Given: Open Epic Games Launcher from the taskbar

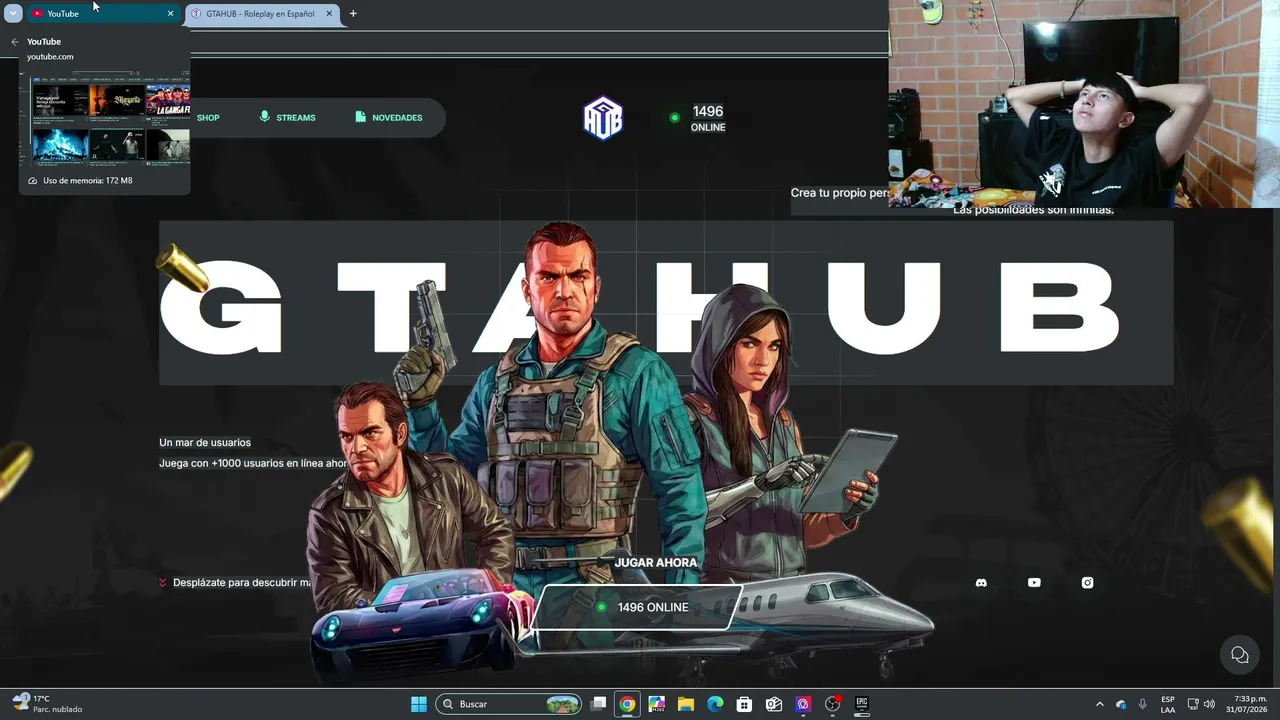Looking at the screenshot, I should point(862,704).
